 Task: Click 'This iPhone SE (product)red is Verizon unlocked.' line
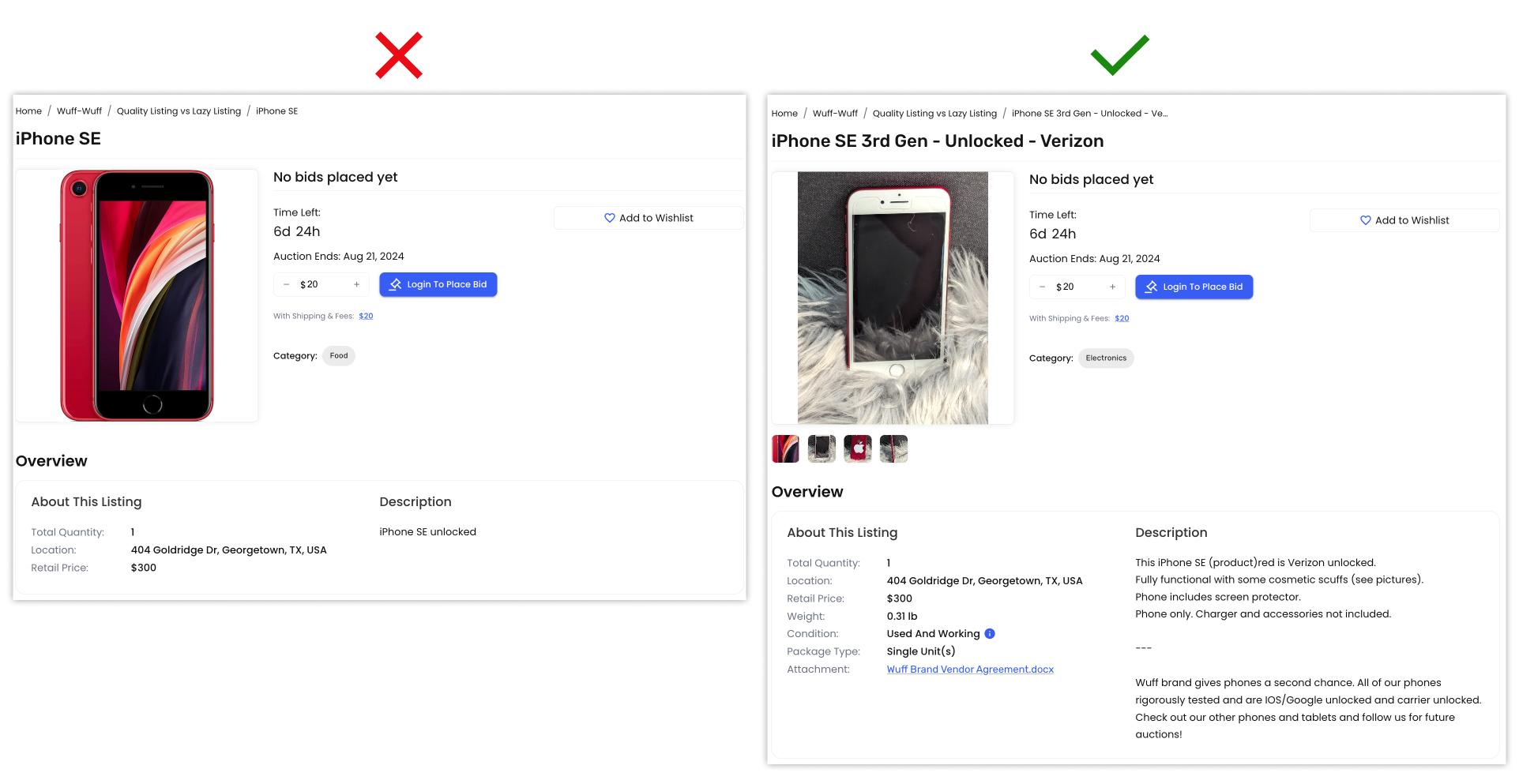point(1255,563)
